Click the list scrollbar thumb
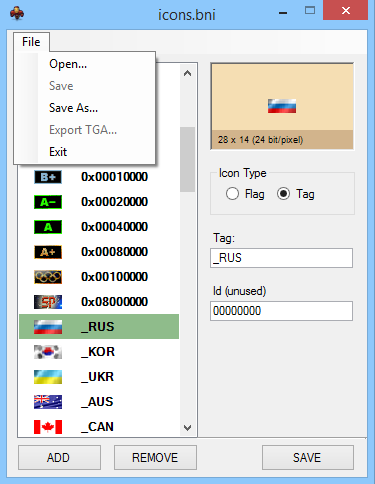This screenshot has width=375, height=484. [x=188, y=159]
